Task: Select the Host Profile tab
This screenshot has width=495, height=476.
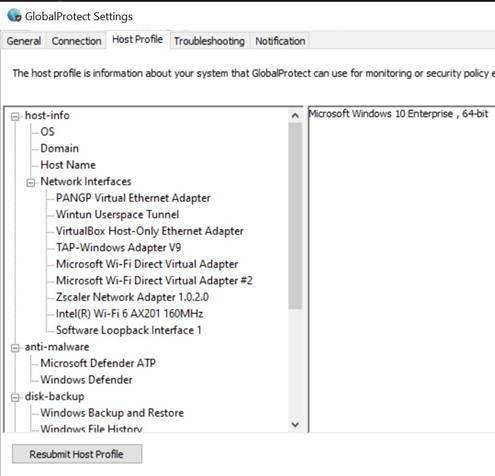Action: point(138,39)
